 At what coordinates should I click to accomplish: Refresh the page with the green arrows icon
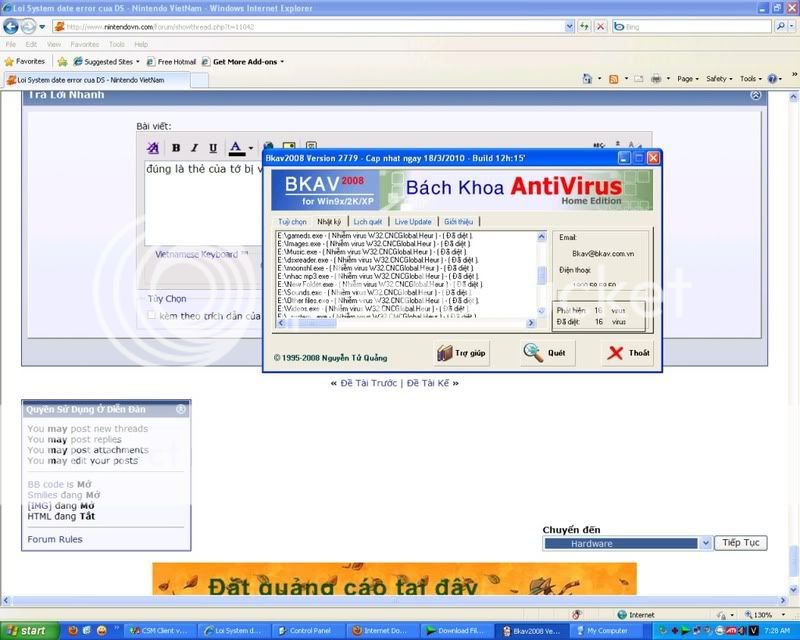click(x=584, y=27)
